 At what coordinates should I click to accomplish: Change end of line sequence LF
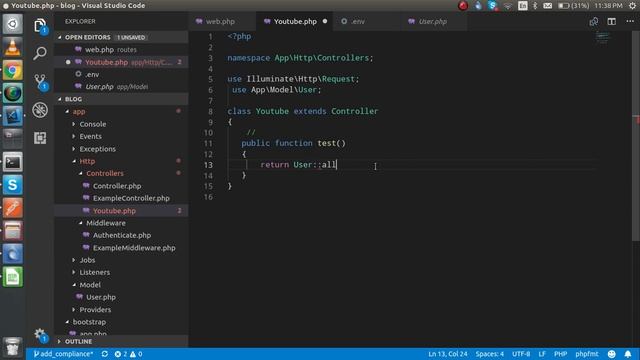pos(542,354)
